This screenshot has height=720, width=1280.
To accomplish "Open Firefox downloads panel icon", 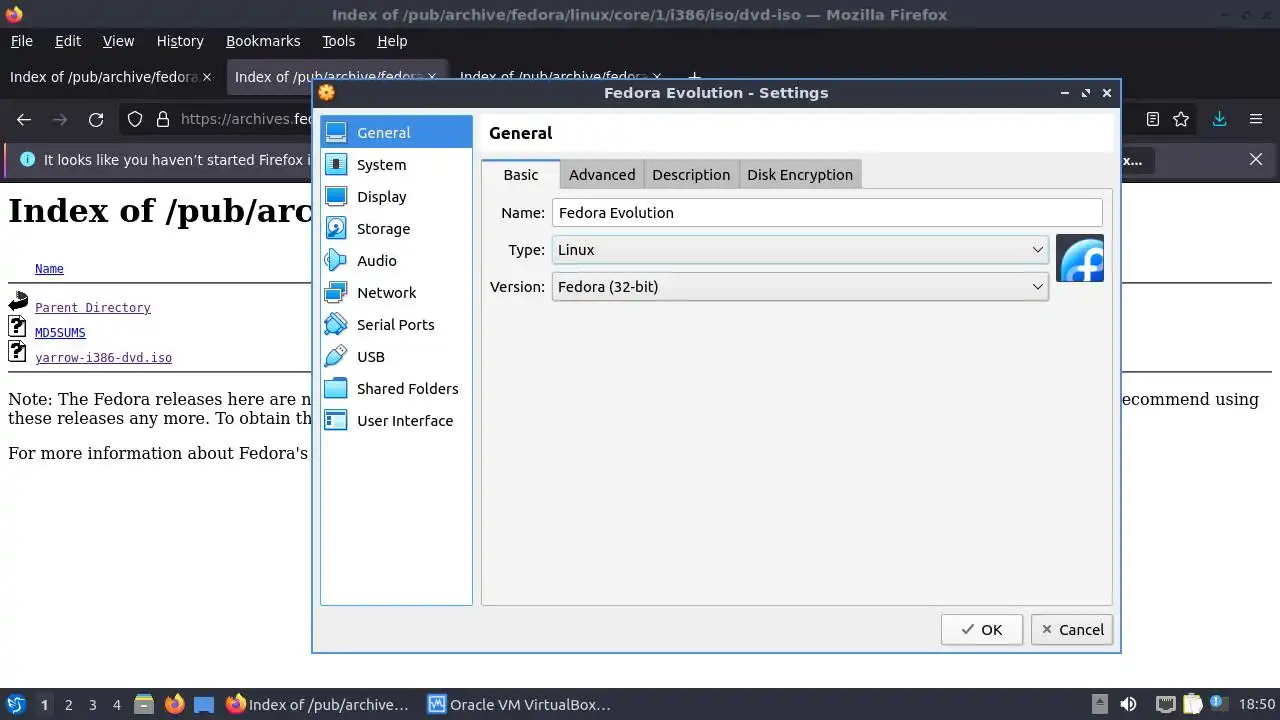I will coord(1219,119).
